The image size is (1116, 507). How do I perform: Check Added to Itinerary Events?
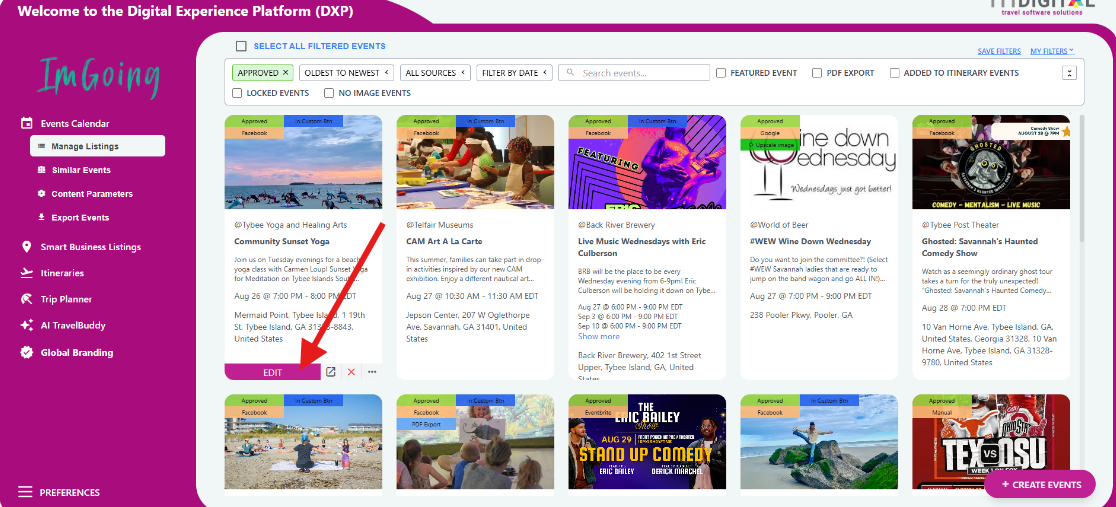[x=895, y=73]
